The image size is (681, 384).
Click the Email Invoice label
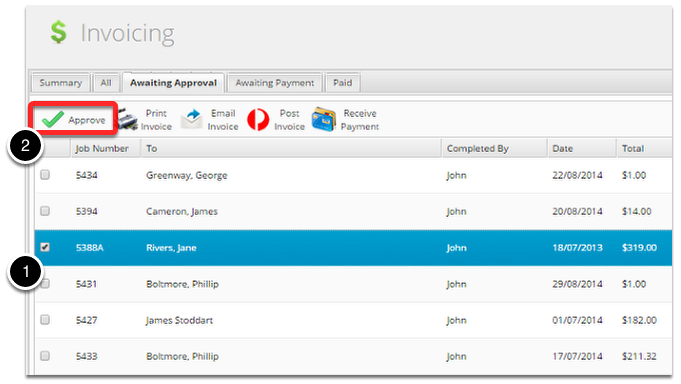(223, 120)
